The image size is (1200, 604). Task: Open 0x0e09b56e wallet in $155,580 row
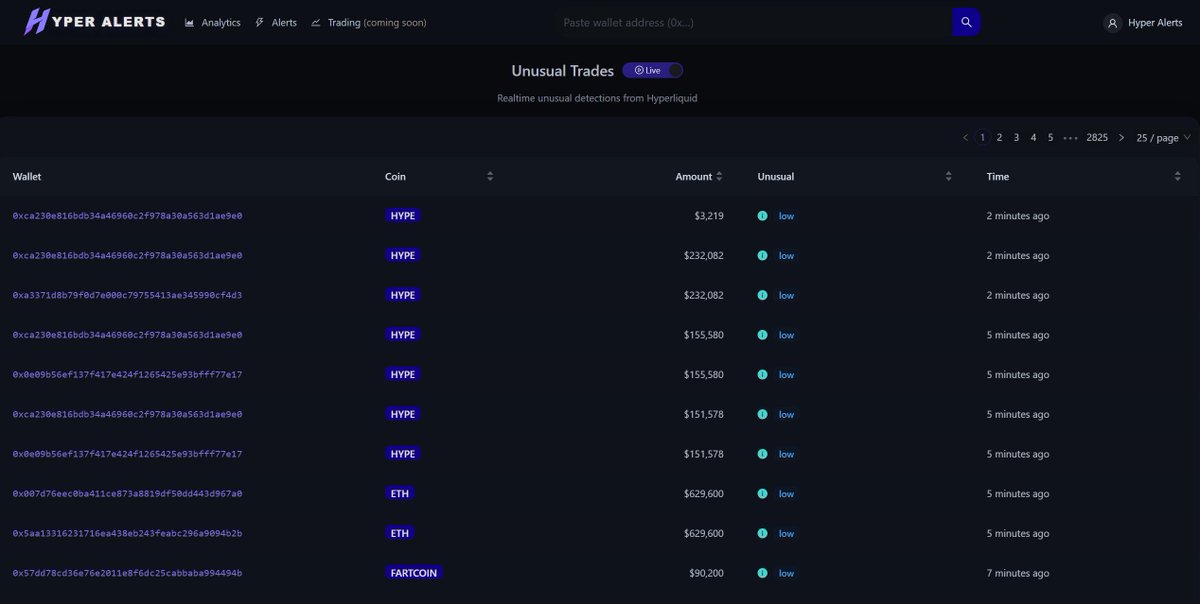127,374
